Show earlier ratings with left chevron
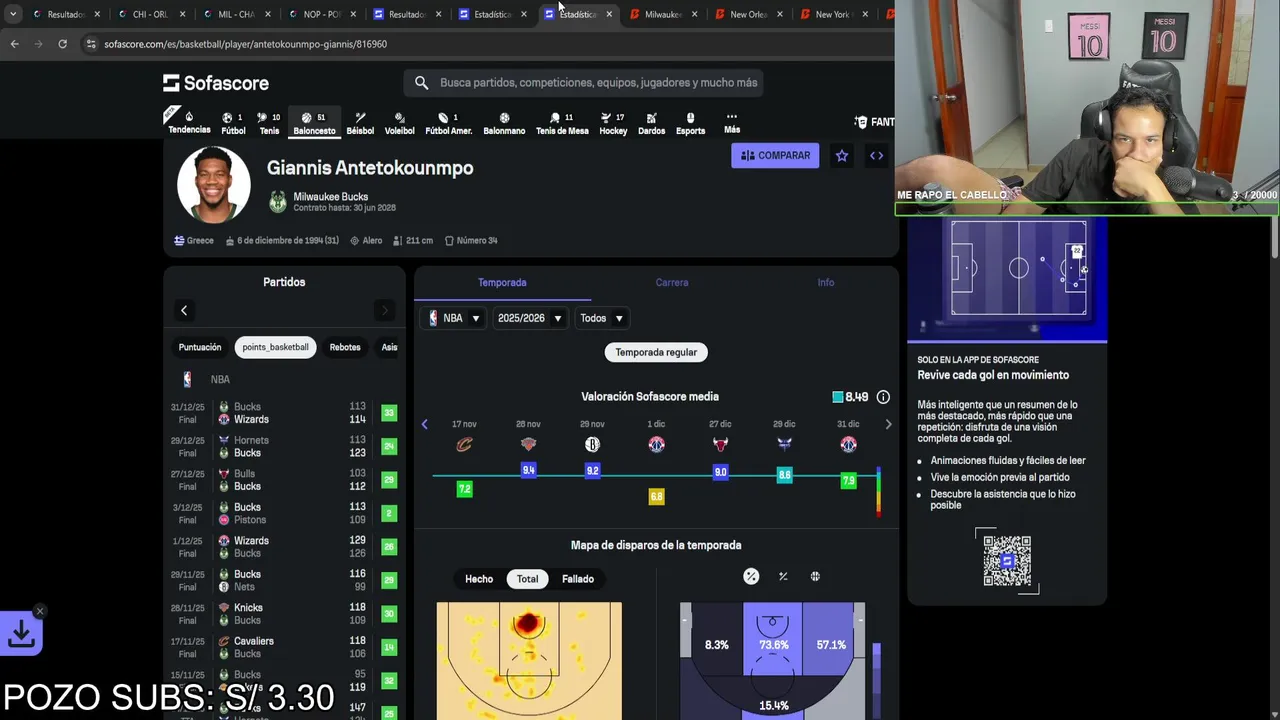1280x720 pixels. (424, 425)
